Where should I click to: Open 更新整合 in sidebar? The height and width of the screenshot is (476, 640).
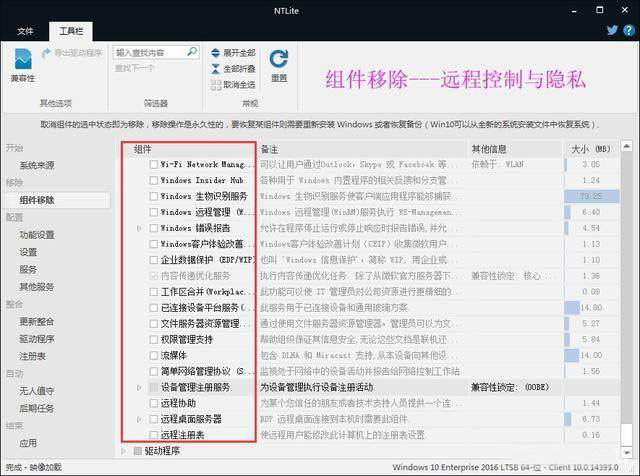(37, 322)
